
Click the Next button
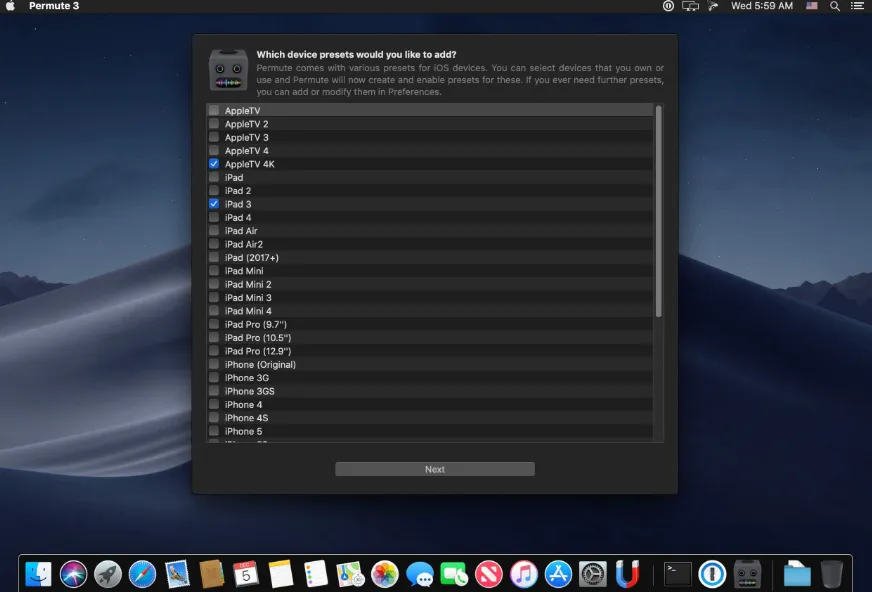(435, 469)
